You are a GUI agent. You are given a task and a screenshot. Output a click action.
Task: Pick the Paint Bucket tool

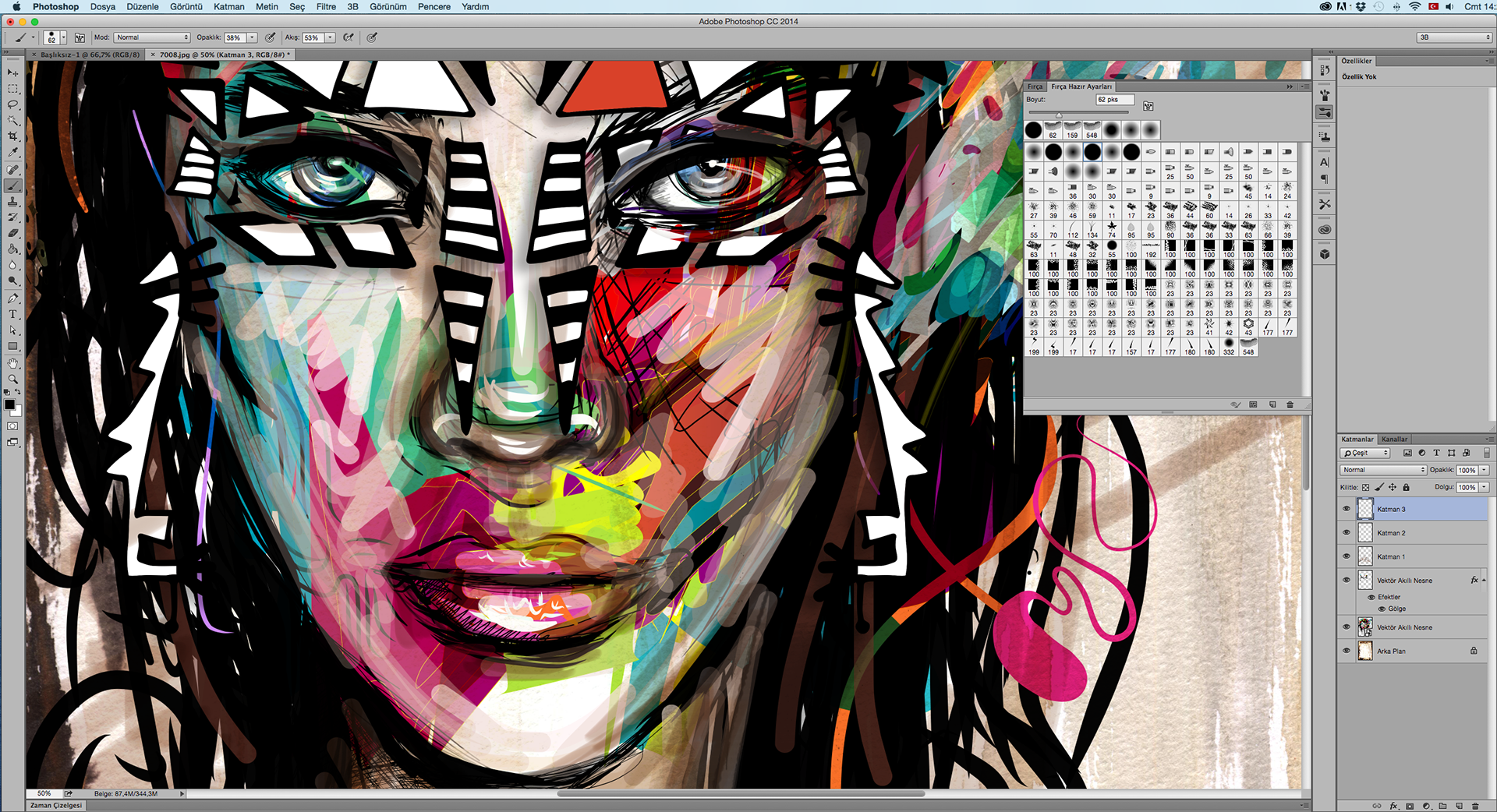(x=12, y=249)
